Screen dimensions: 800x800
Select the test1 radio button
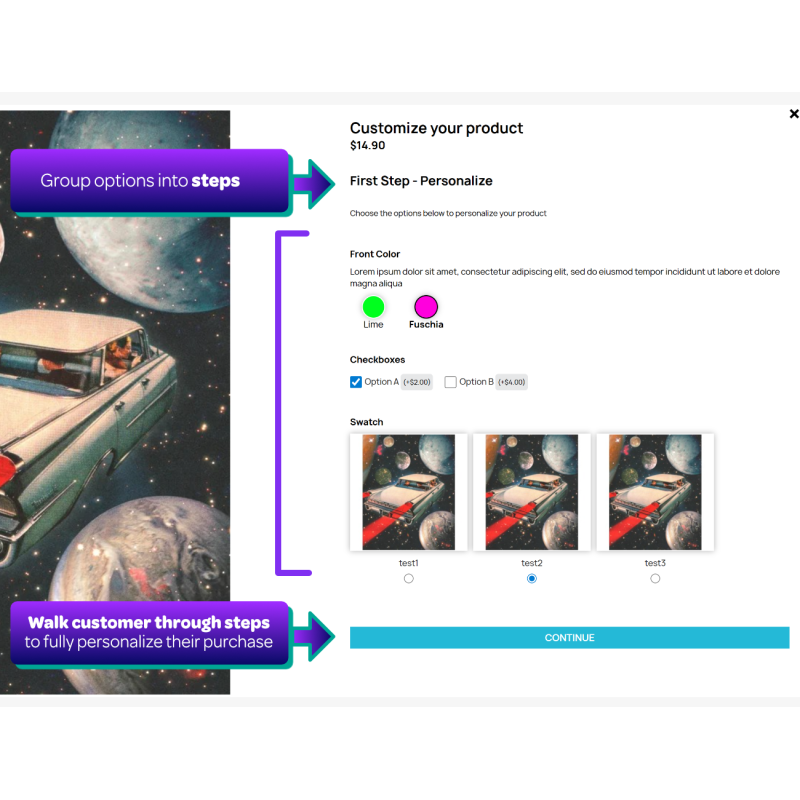point(409,578)
